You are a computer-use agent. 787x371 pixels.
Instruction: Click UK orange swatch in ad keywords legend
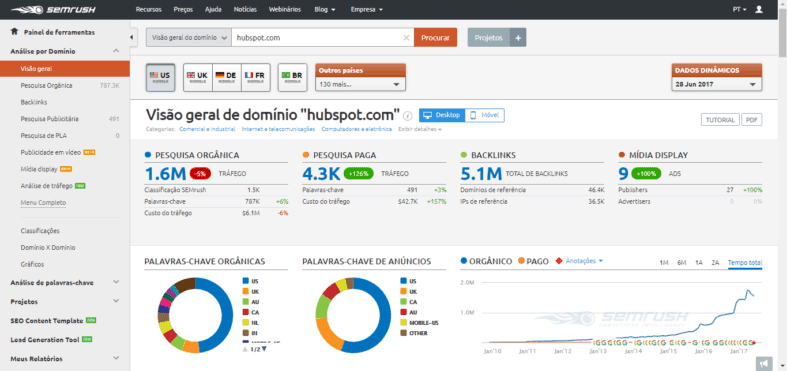point(403,291)
